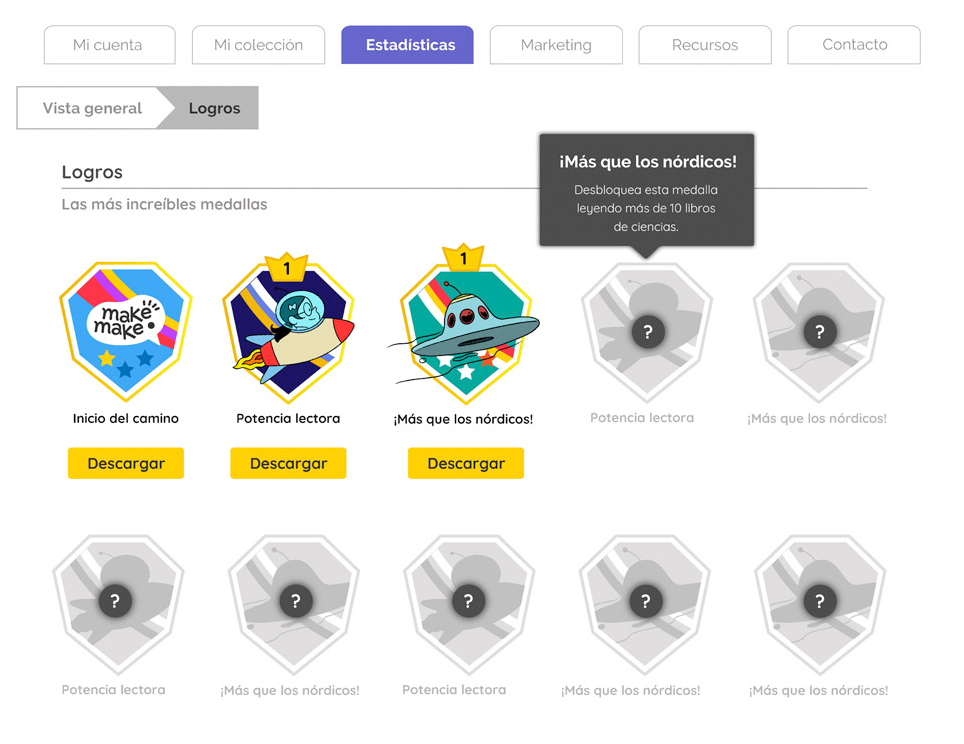Select the fourth locked badge in bottom row

pyautogui.click(x=645, y=601)
